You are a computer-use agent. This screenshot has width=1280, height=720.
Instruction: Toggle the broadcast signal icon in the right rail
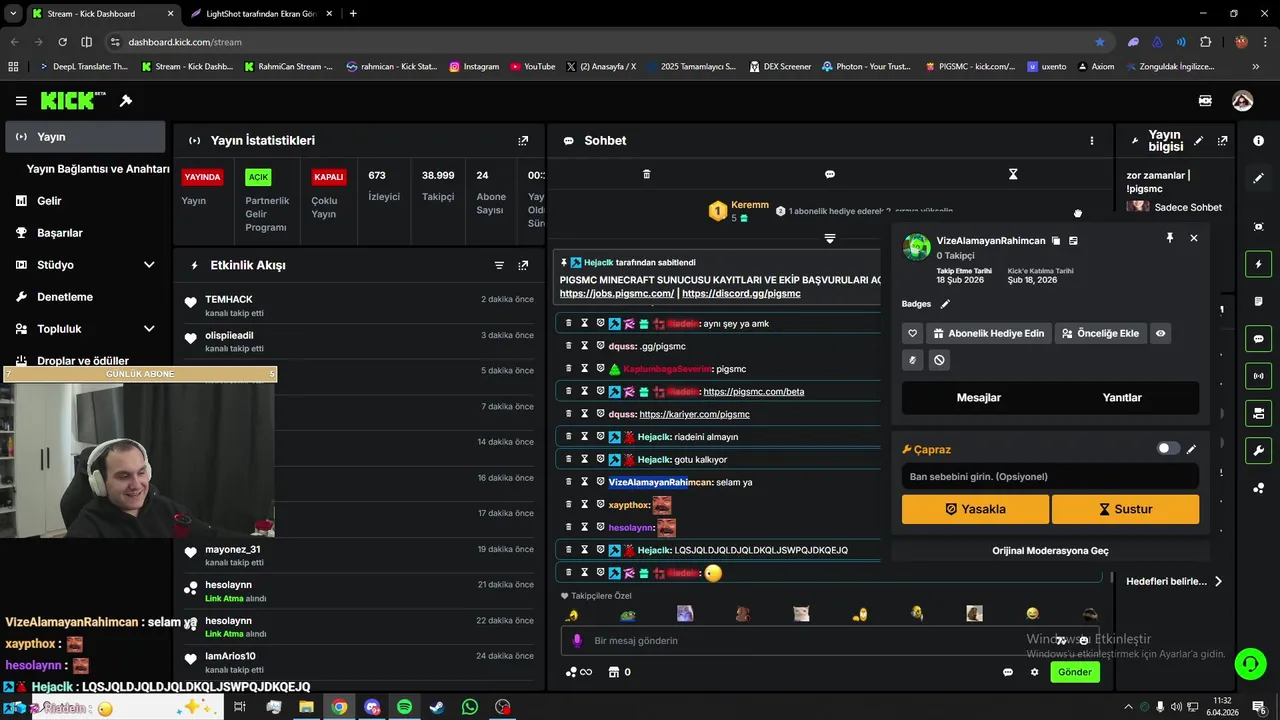point(1258,376)
